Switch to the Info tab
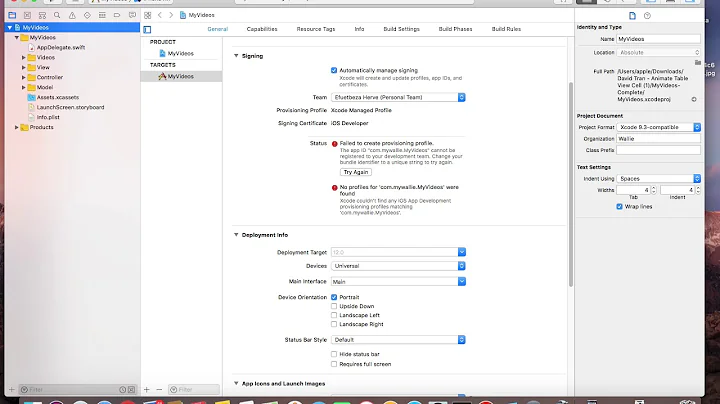This screenshot has width=720, height=404. tap(360, 29)
